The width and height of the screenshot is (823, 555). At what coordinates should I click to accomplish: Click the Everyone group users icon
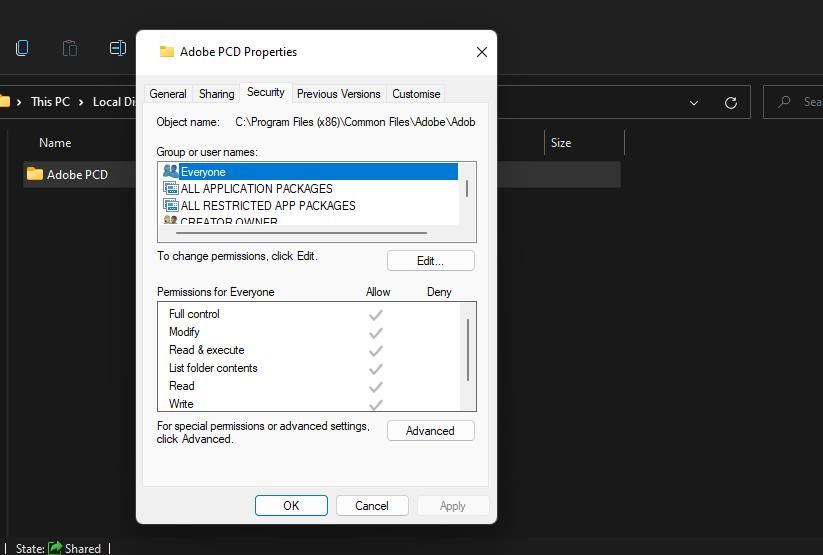(170, 172)
